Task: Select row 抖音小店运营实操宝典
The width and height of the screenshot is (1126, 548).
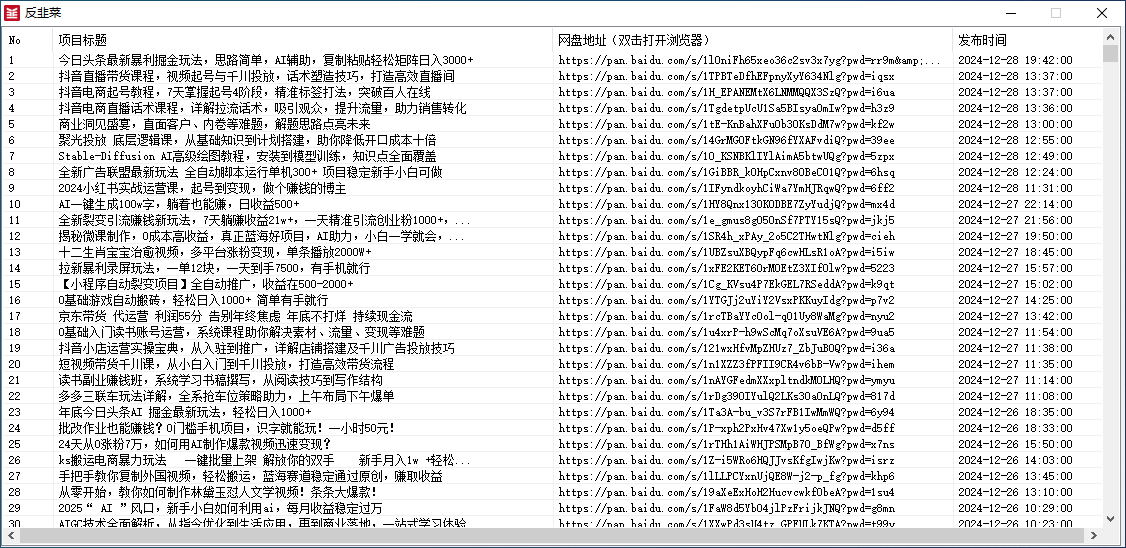Action: [x=552, y=348]
